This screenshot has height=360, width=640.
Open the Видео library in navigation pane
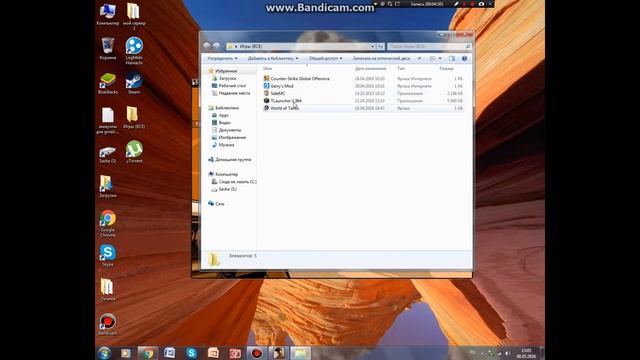click(221, 122)
